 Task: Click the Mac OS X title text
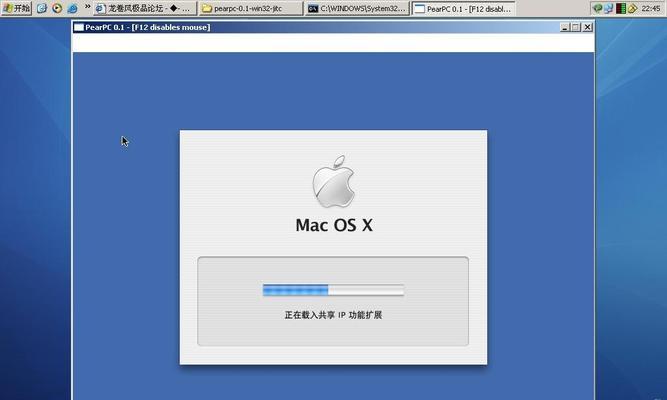coord(334,225)
